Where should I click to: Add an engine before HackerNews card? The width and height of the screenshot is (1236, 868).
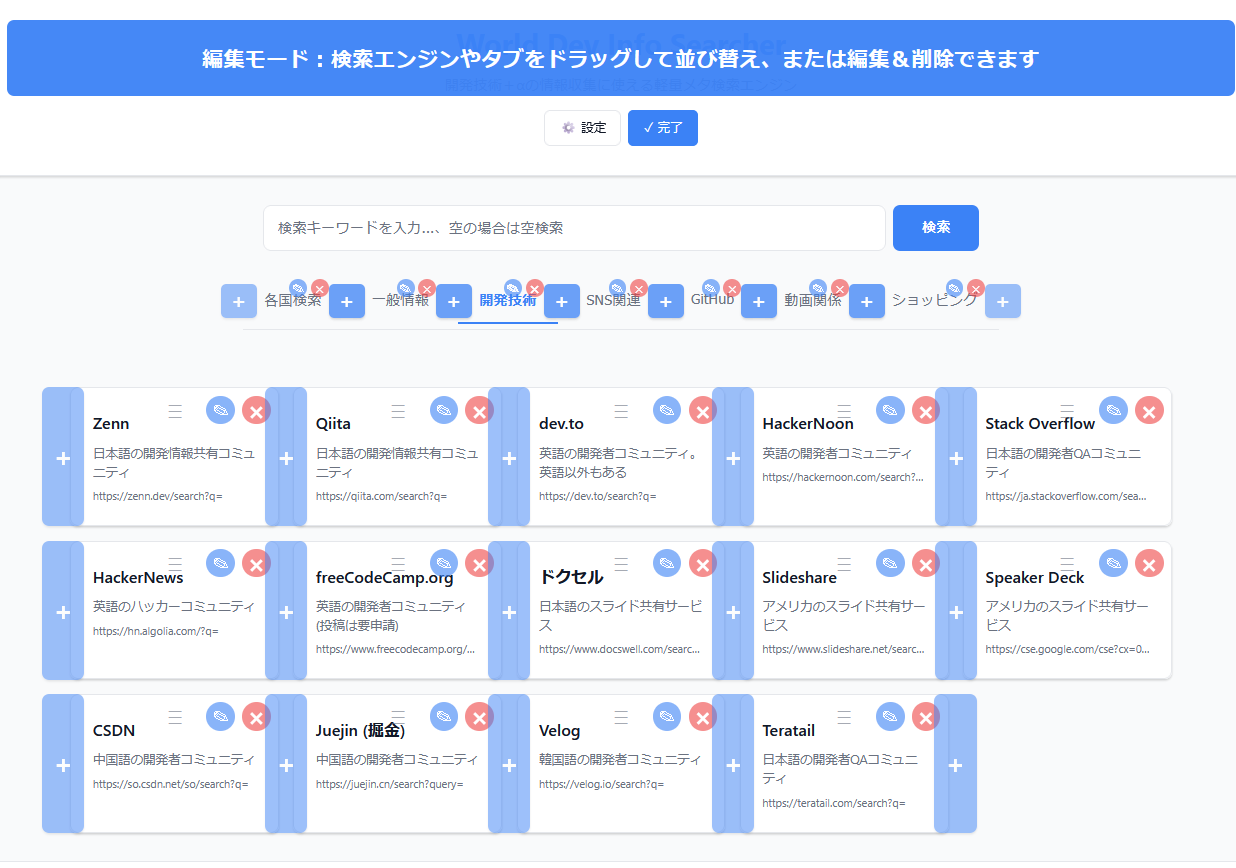[x=63, y=611]
